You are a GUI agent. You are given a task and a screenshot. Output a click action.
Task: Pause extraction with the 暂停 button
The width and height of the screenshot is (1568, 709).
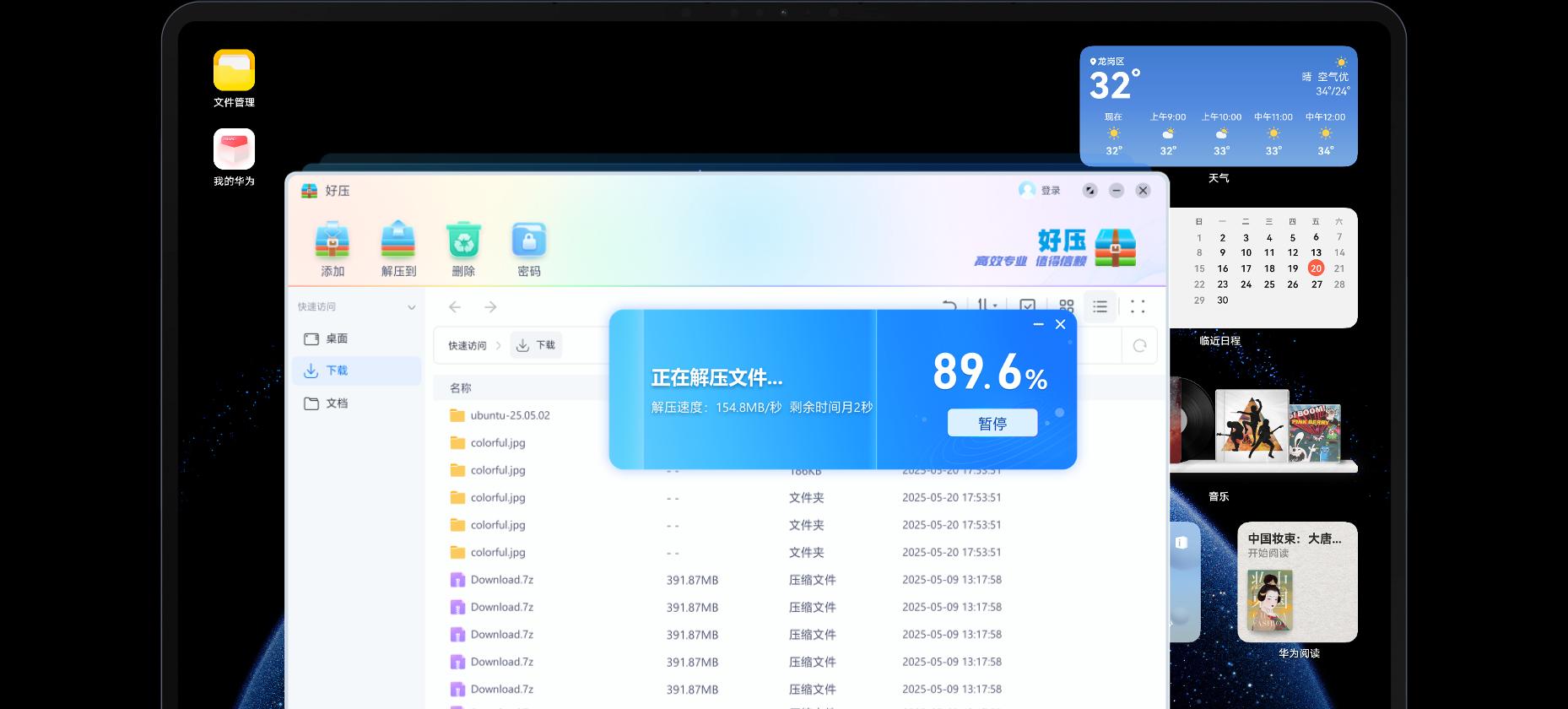point(992,423)
